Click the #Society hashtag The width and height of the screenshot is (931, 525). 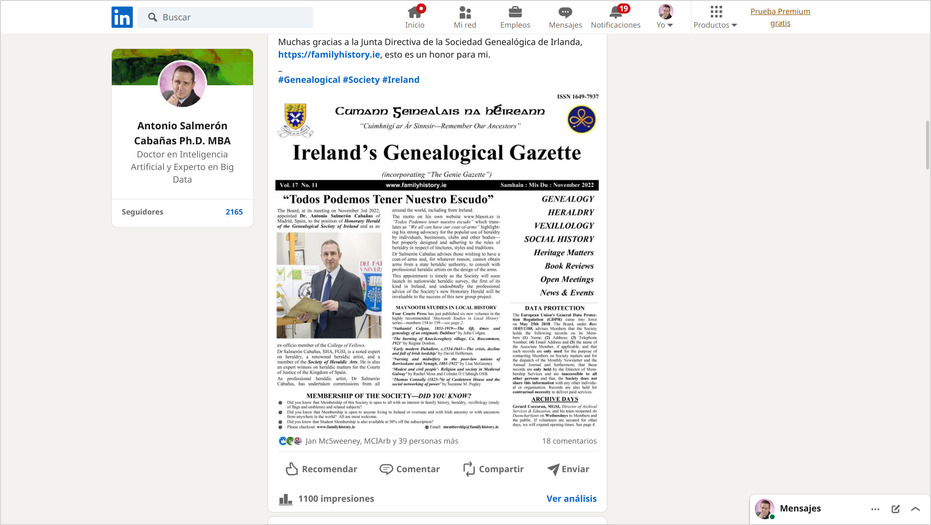(361, 80)
